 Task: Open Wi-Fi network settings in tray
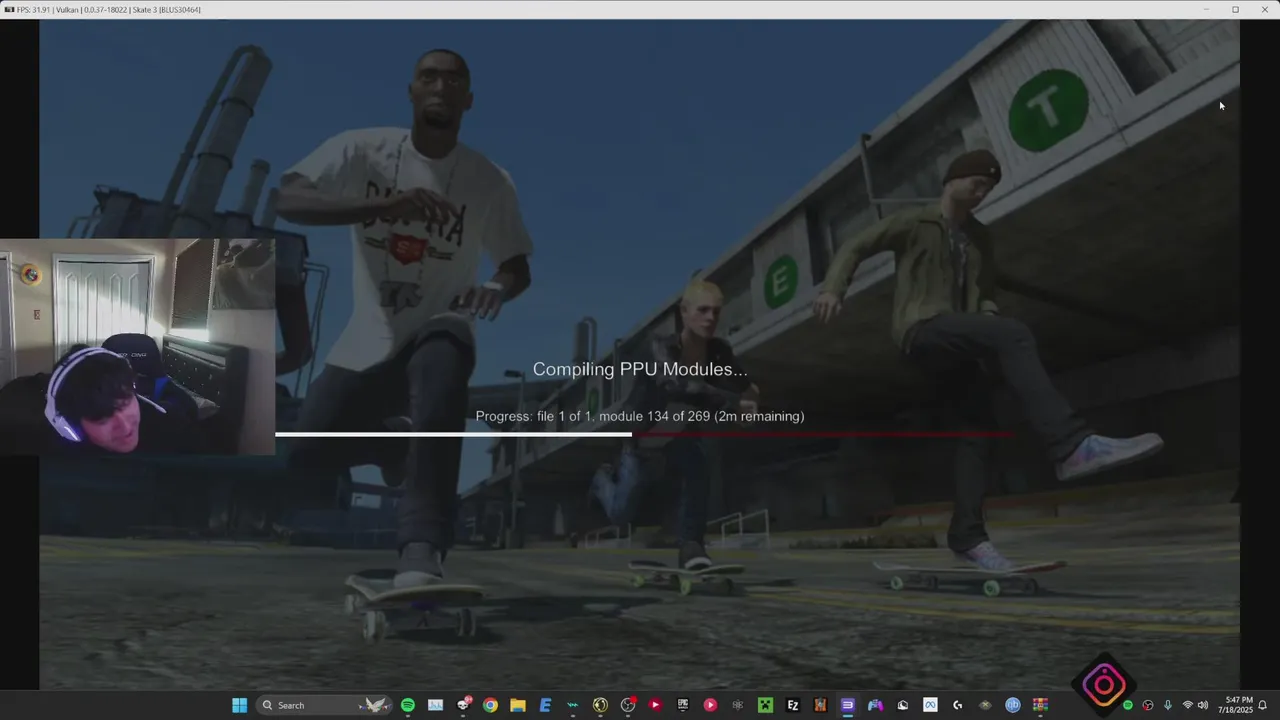tap(1188, 705)
